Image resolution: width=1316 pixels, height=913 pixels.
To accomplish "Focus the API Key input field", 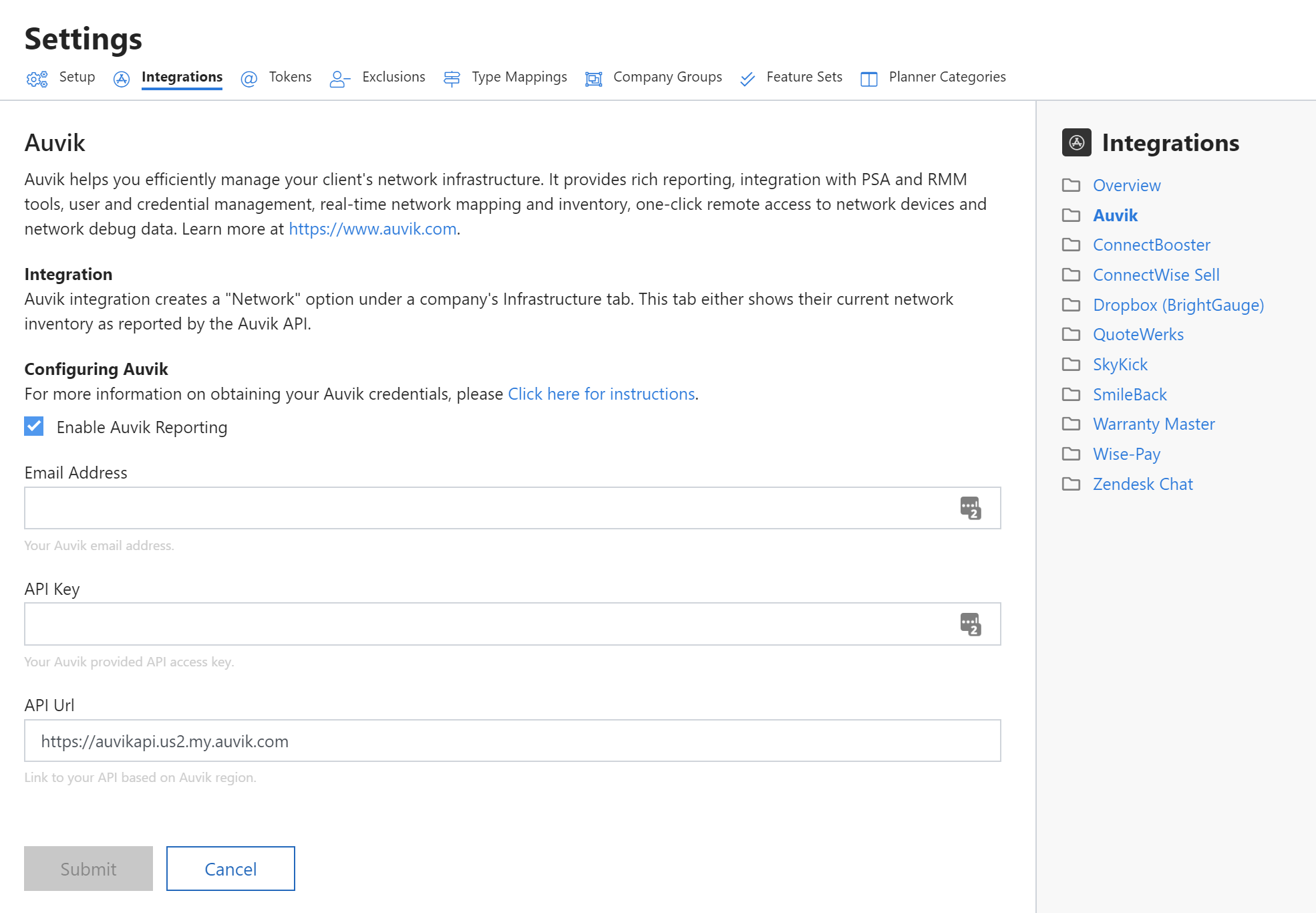I will coord(512,624).
